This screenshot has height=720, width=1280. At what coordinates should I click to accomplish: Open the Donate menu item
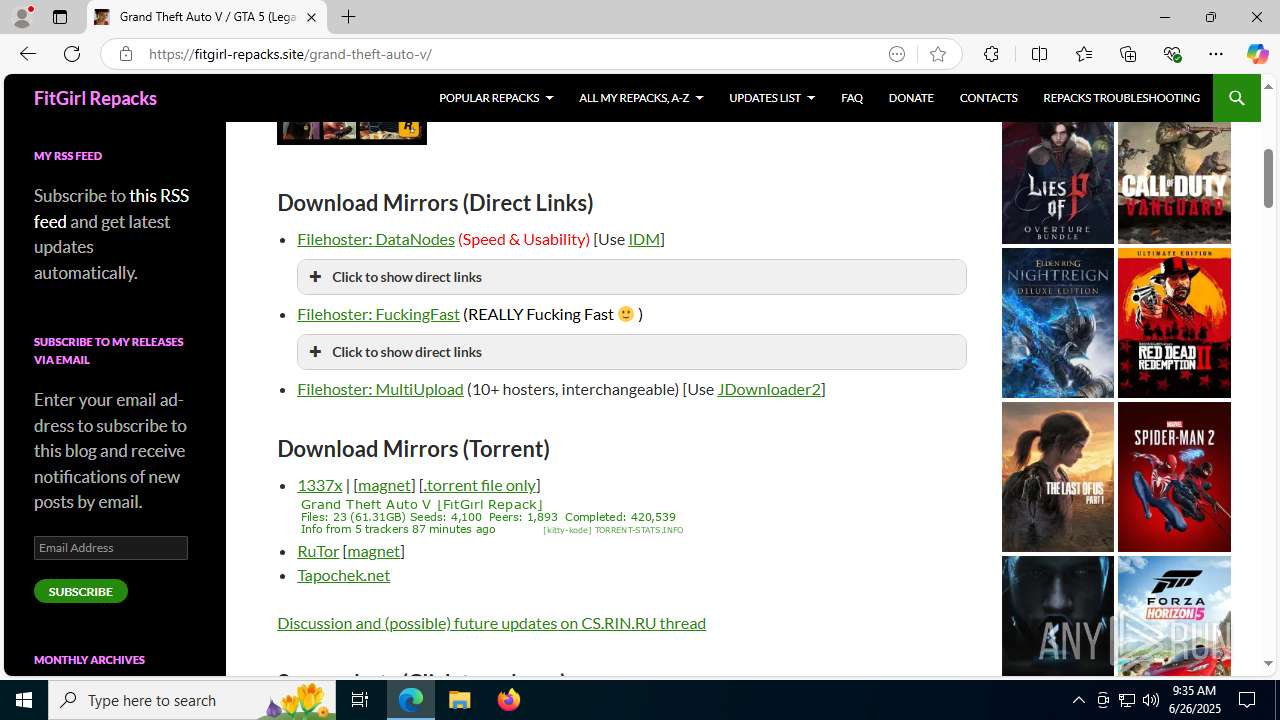911,98
